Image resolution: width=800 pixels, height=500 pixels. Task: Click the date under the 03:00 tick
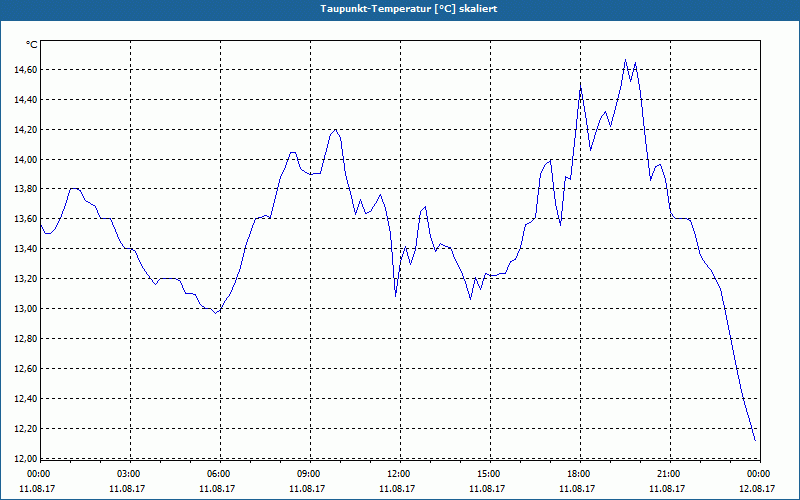tap(127, 488)
